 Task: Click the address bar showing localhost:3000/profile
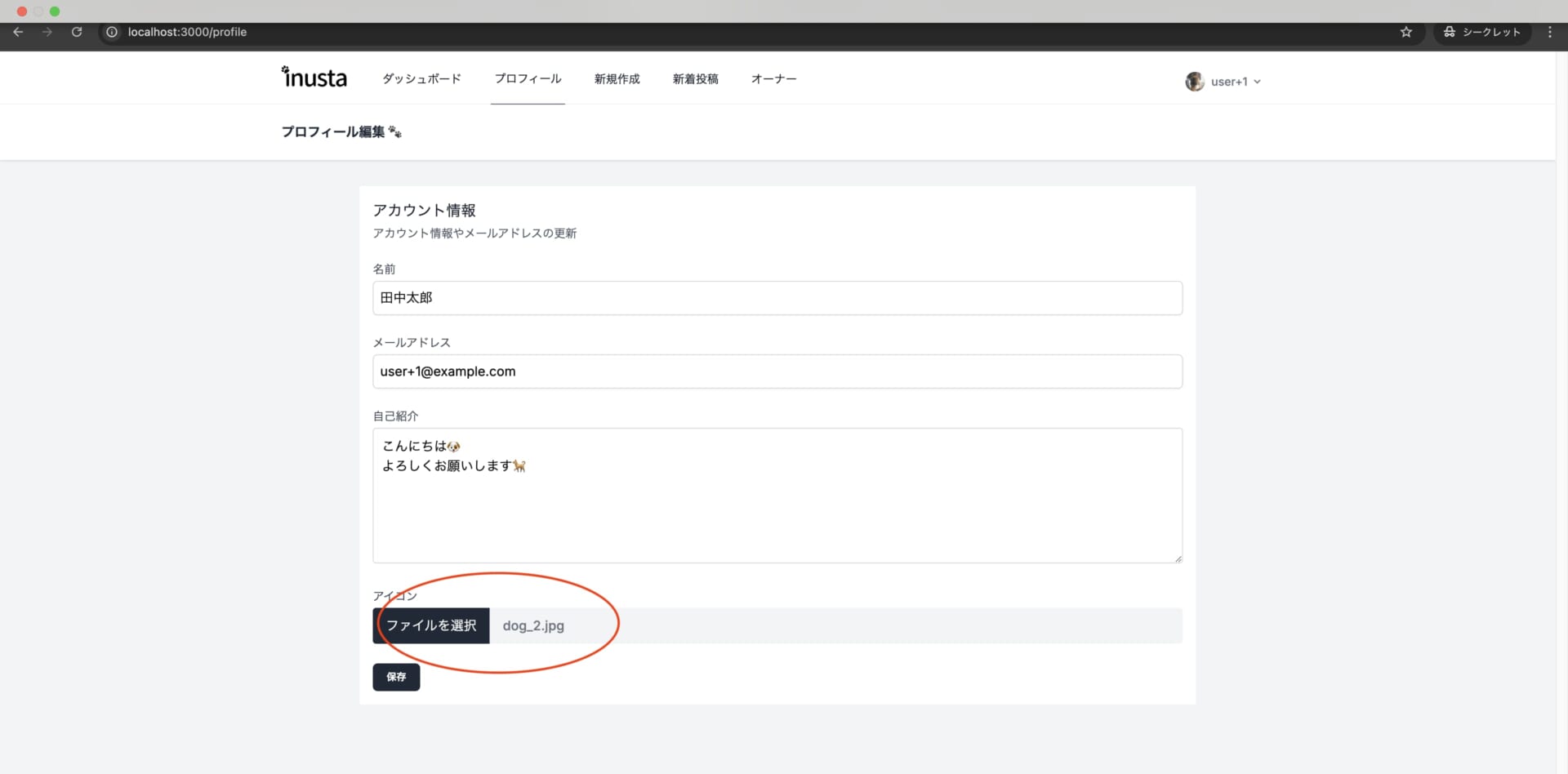[x=187, y=32]
